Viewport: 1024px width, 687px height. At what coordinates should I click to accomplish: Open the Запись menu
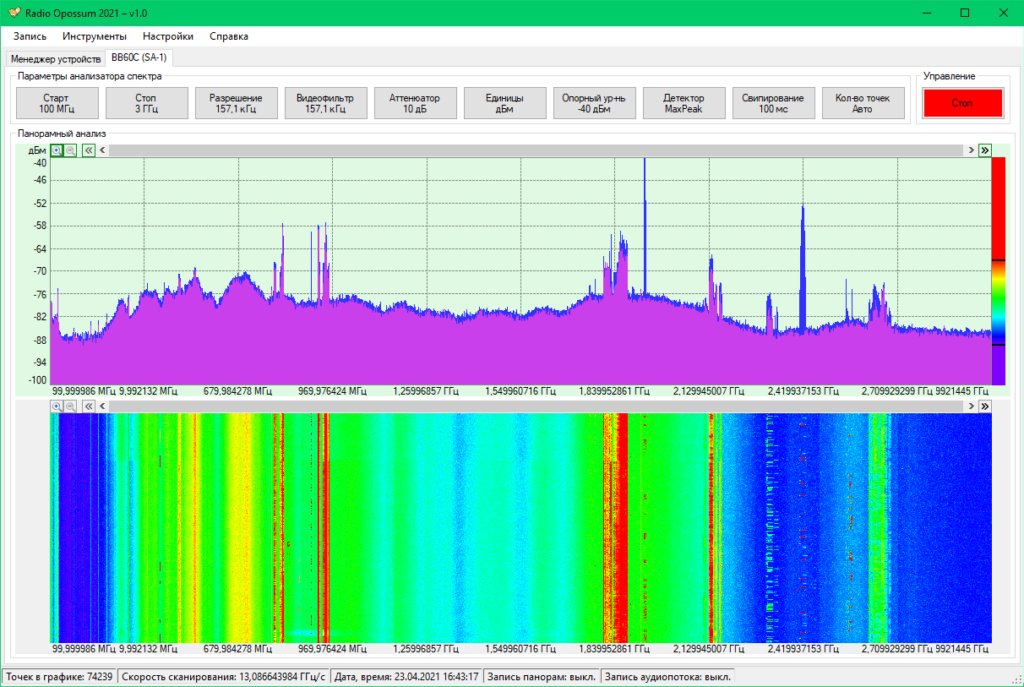[30, 36]
